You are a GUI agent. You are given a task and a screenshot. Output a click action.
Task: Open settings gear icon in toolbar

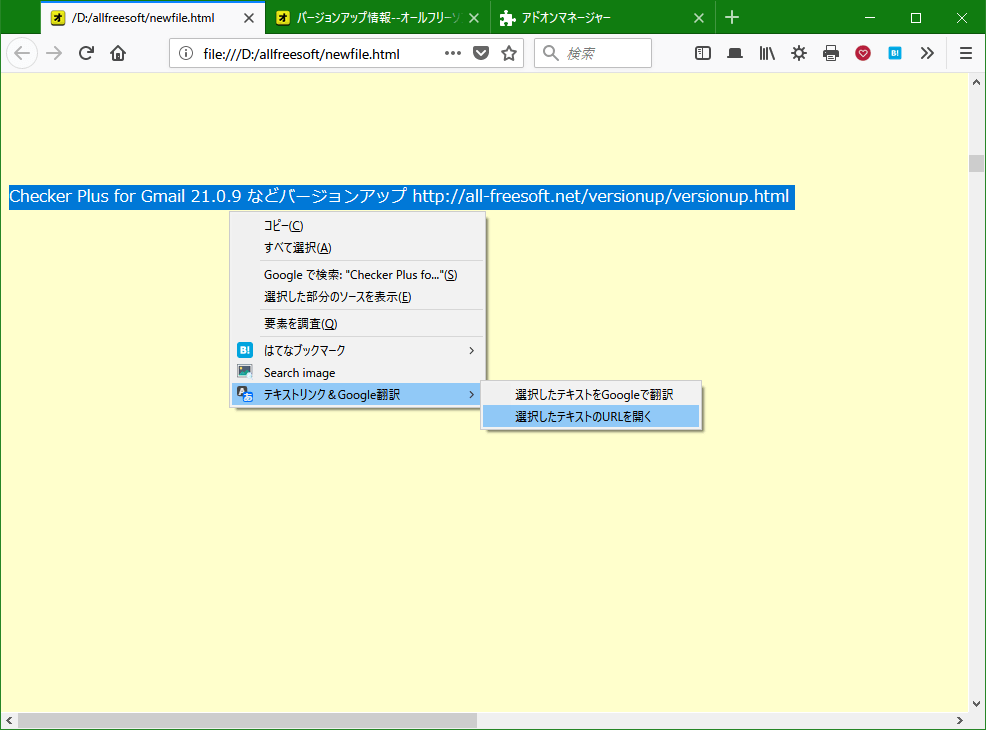(x=799, y=53)
